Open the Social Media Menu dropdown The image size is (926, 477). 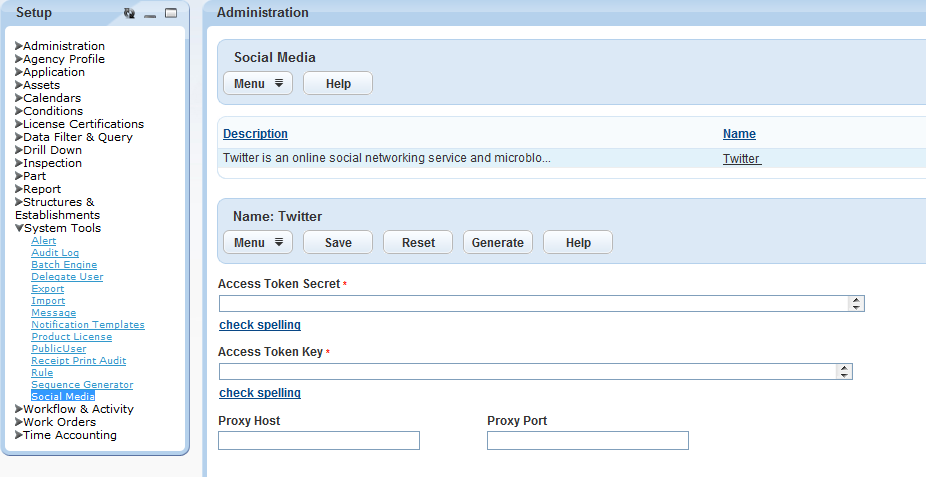click(x=258, y=84)
